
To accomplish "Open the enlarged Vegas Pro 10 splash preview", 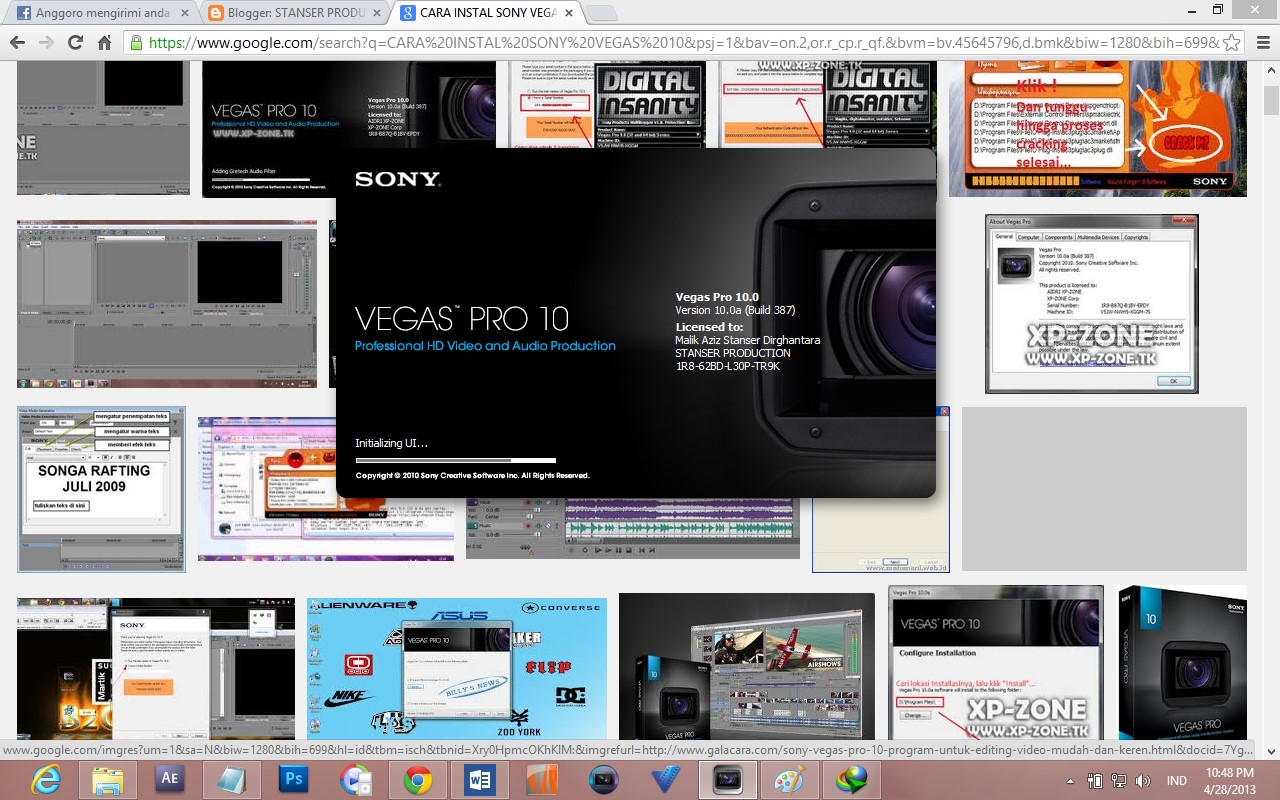I will point(636,322).
